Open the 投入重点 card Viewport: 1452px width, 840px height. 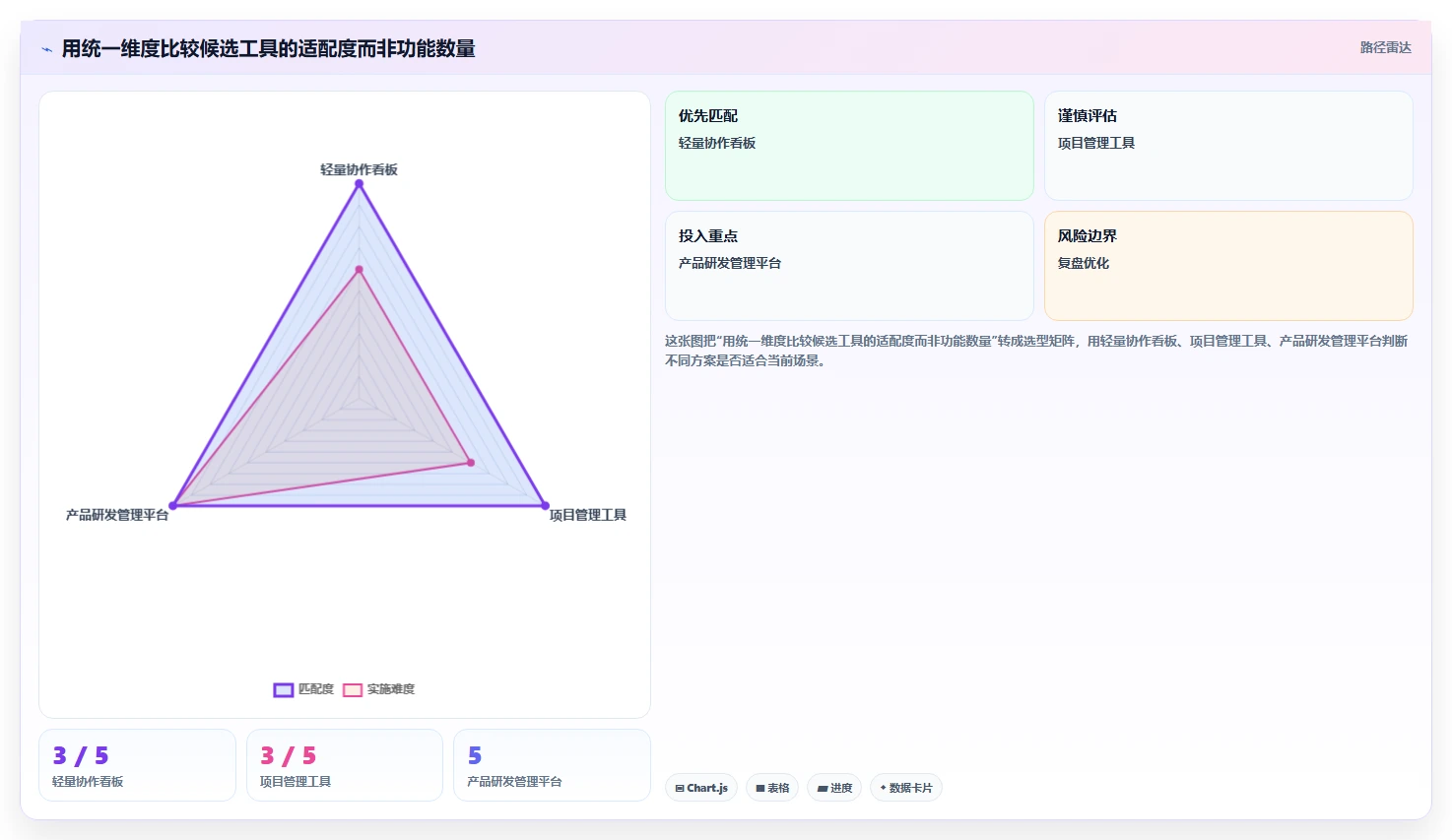point(849,266)
